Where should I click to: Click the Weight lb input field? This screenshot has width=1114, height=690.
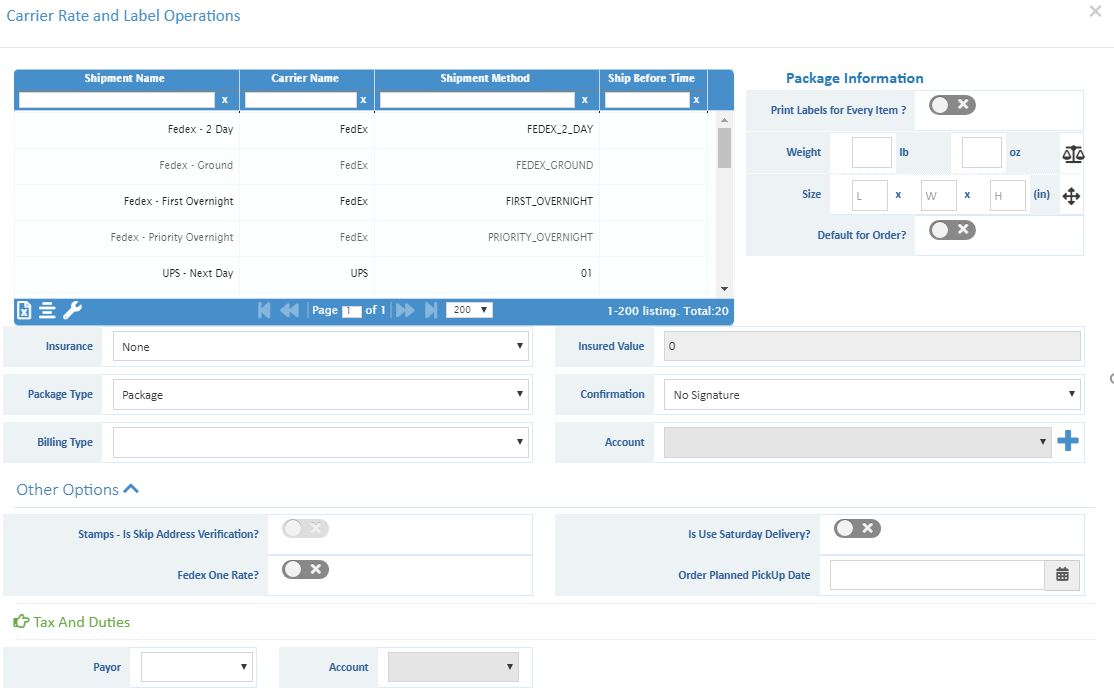(871, 153)
